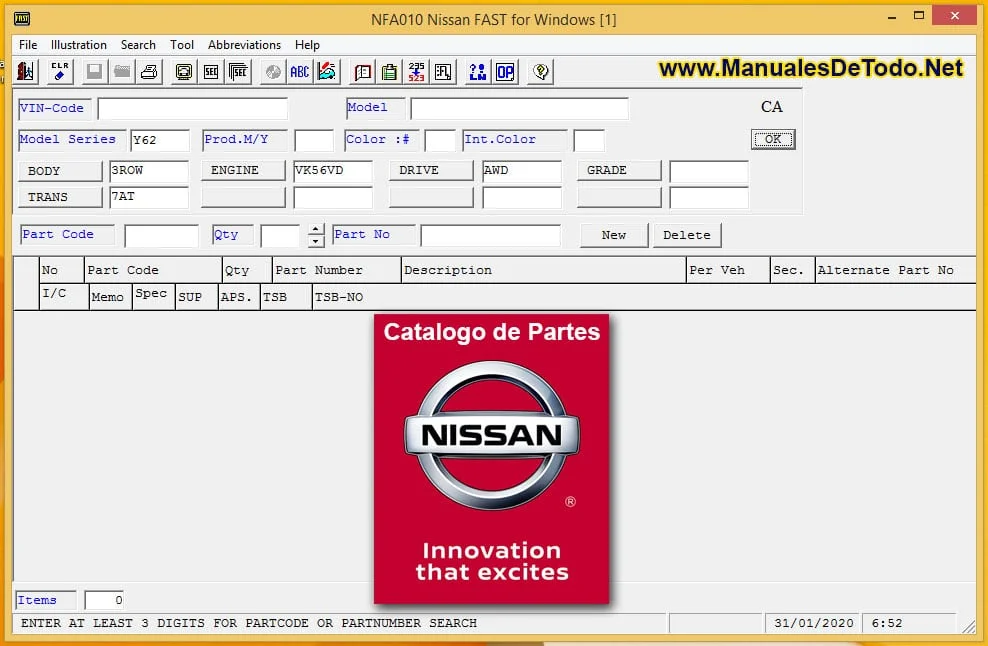Image resolution: width=988 pixels, height=646 pixels.
Task: Click the printer icon
Action: [x=149, y=72]
